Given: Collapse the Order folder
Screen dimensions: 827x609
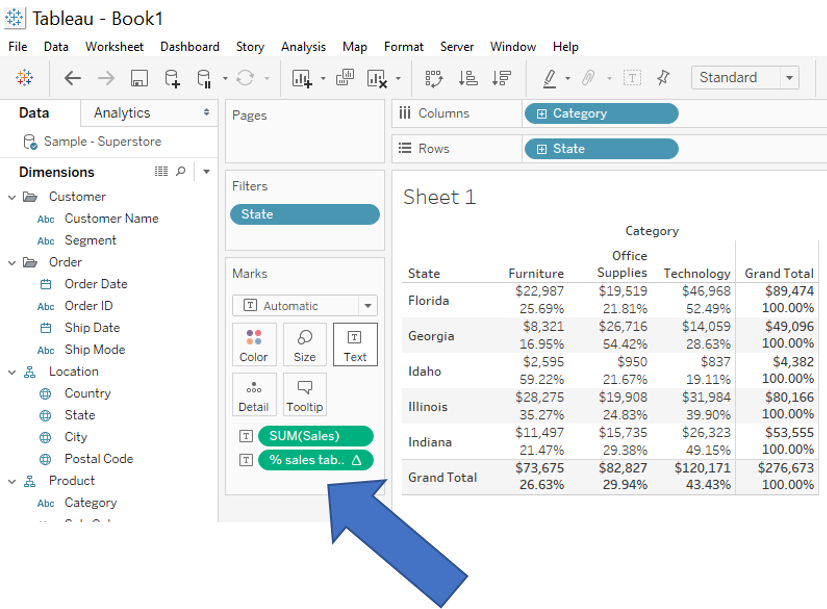Looking at the screenshot, I should 12,263.
